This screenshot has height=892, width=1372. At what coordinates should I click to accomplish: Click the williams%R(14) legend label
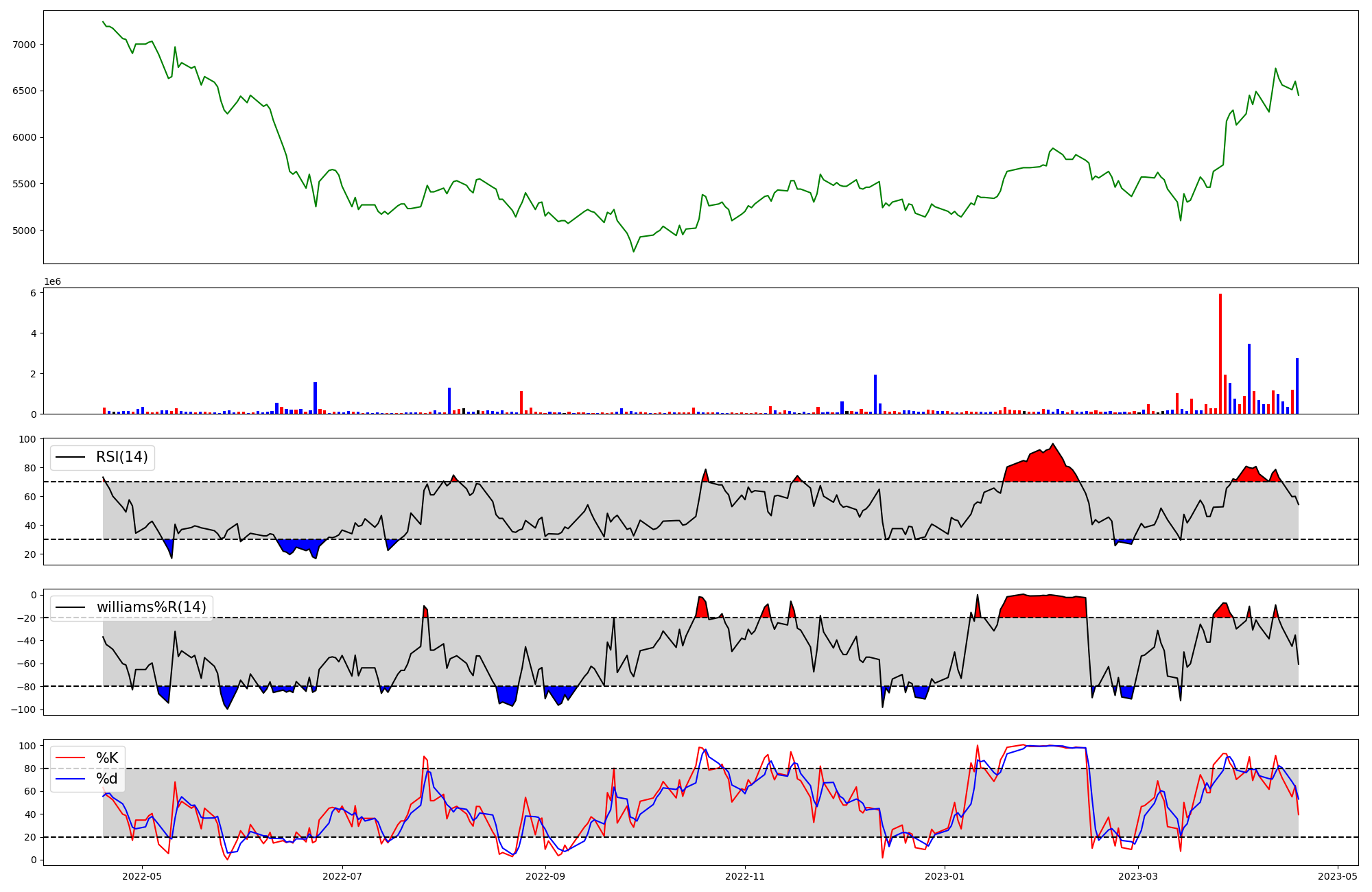(x=151, y=607)
